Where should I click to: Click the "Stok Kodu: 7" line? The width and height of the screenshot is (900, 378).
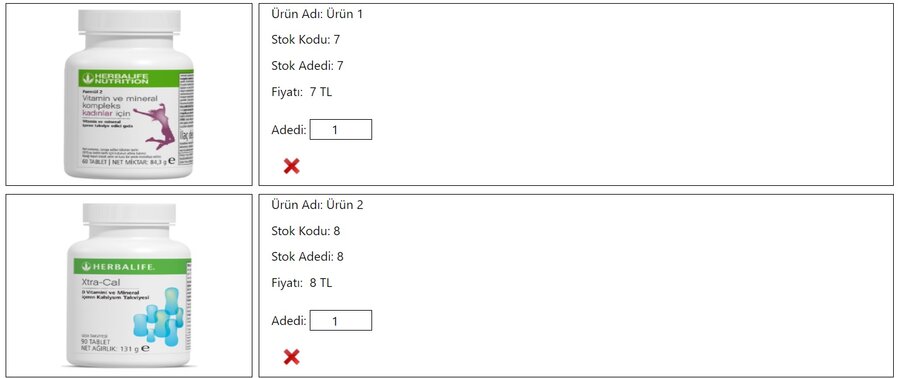tap(306, 40)
